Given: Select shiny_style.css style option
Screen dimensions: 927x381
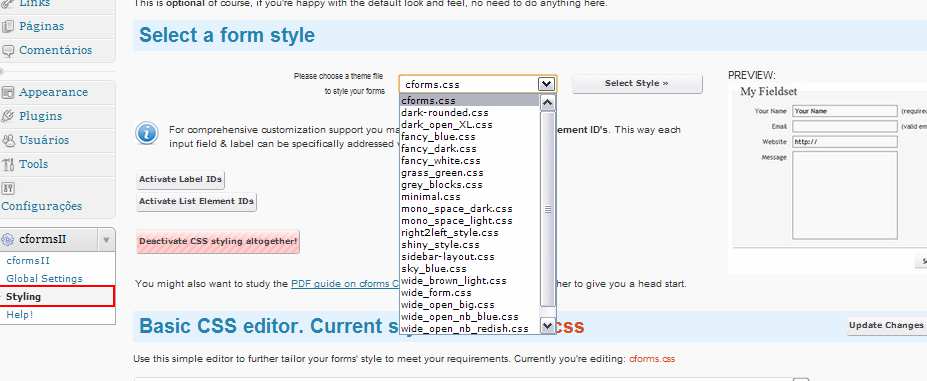Looking at the screenshot, I should [470, 244].
